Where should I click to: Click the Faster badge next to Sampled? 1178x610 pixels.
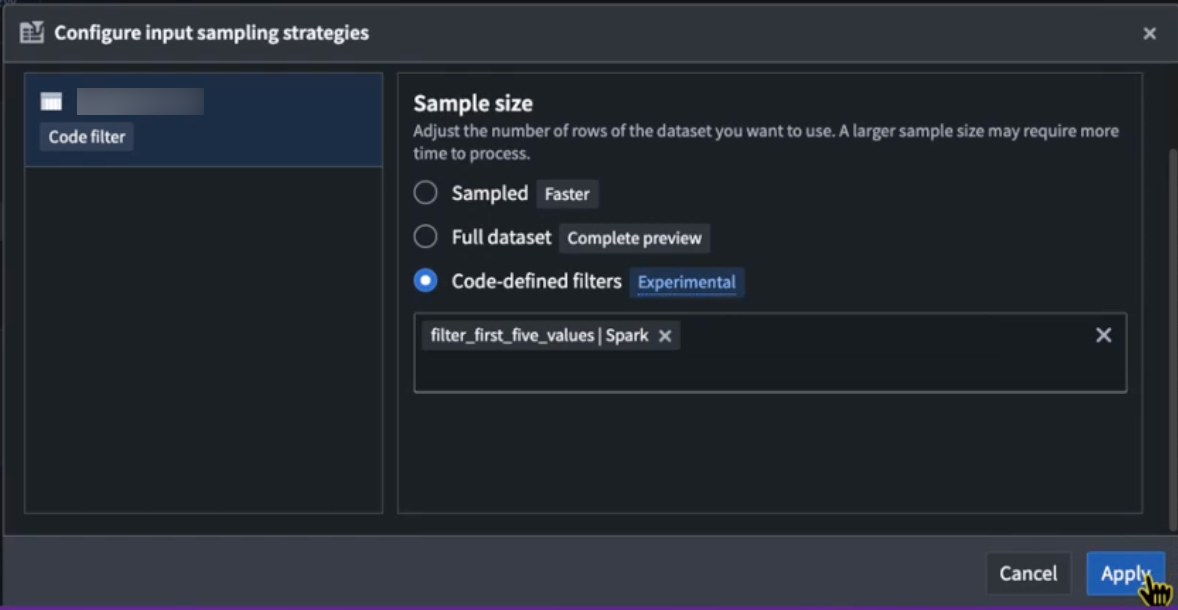567,194
